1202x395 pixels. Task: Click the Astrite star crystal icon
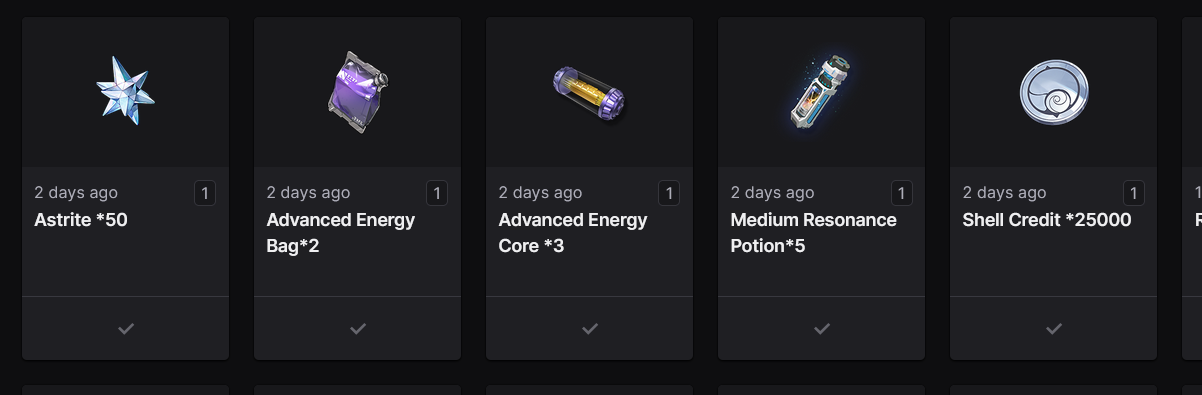[125, 91]
